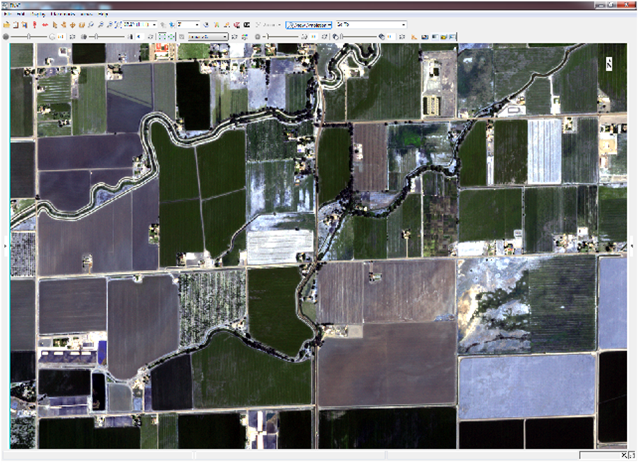Collapse the left panel using edge arrow
640x466 pixels.
(x=4, y=246)
